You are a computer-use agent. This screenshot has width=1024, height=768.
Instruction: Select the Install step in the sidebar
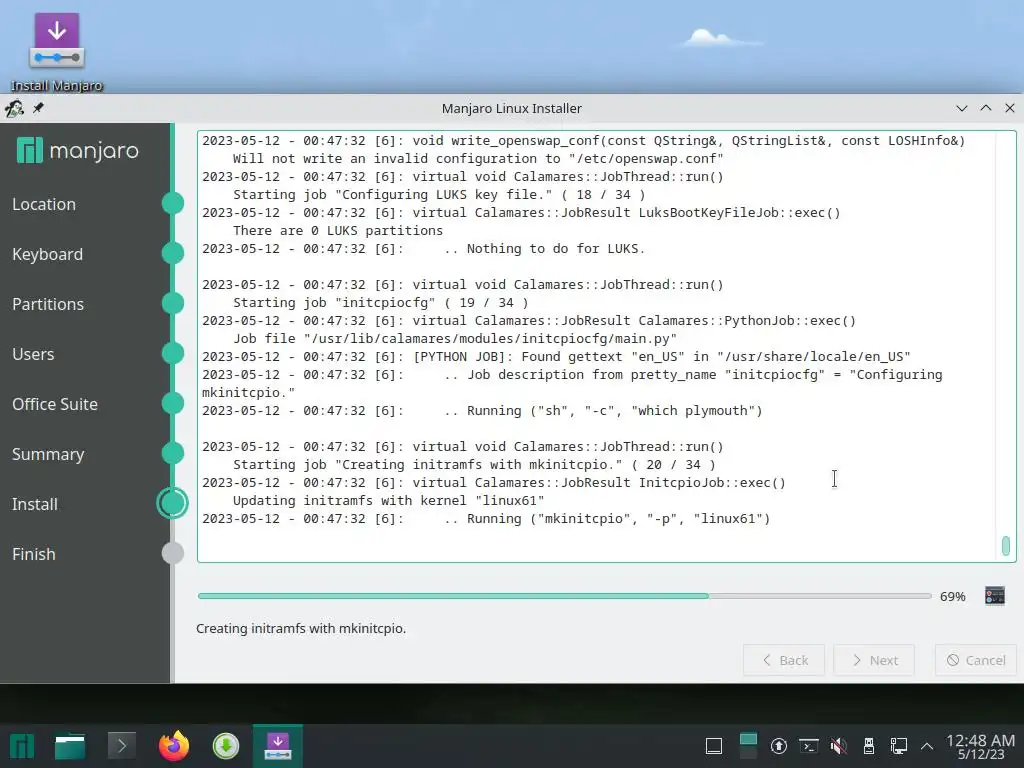pyautogui.click(x=35, y=504)
